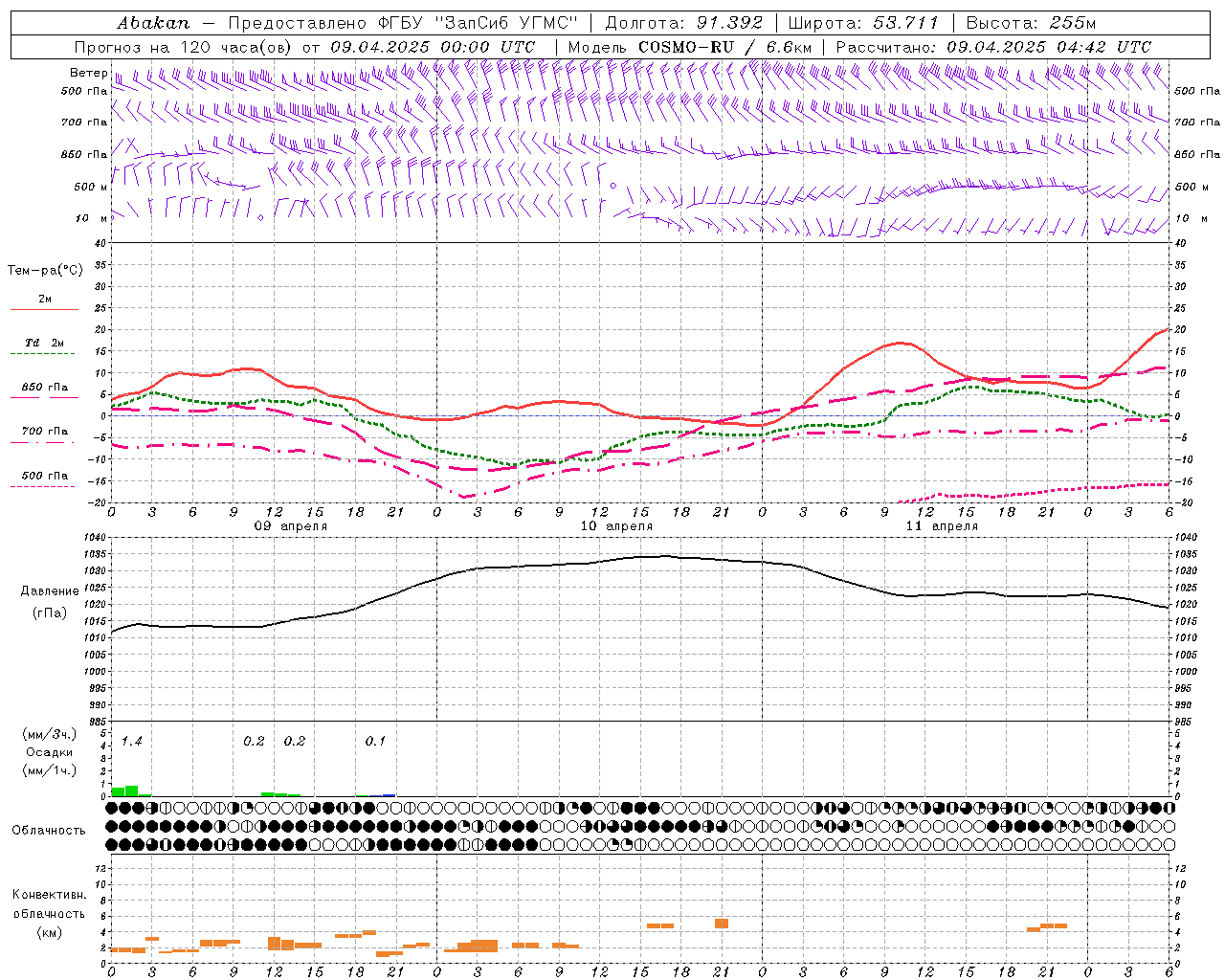Click the '09 апреля' date label
The height and width of the screenshot is (980, 1225).
pos(290,526)
